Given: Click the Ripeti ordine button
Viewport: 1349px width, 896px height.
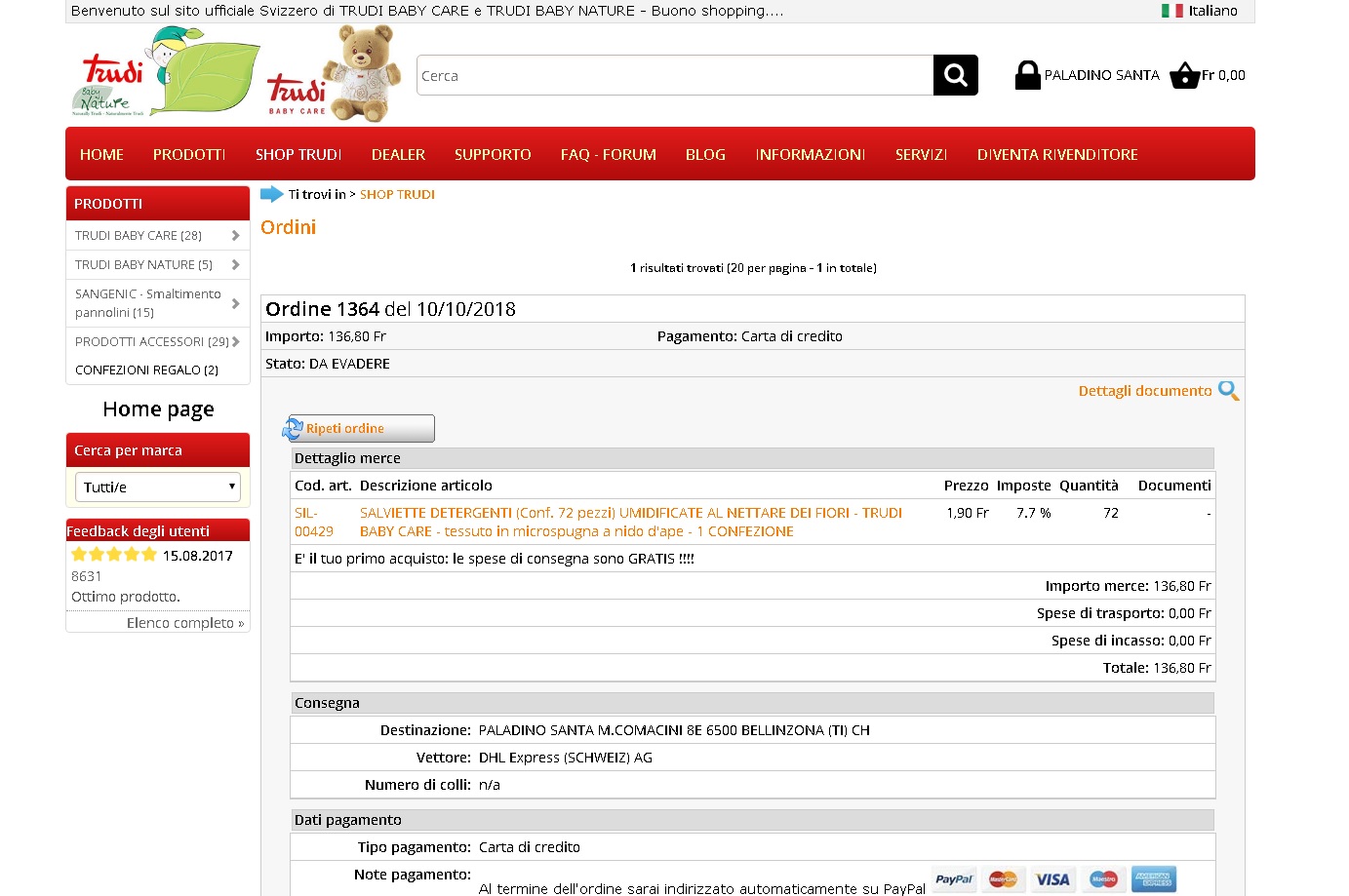Looking at the screenshot, I should (x=360, y=428).
